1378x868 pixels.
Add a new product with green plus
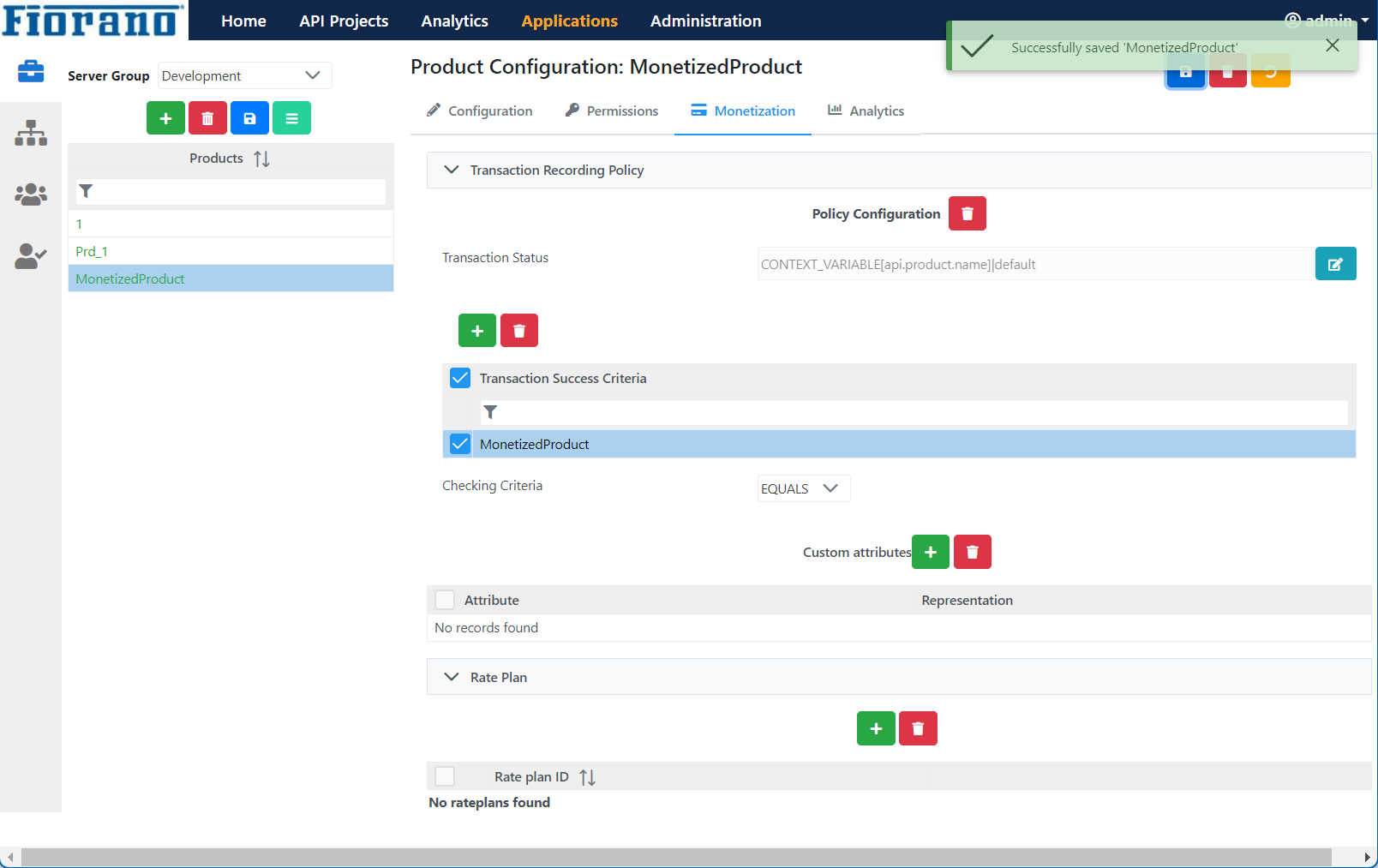(165, 118)
